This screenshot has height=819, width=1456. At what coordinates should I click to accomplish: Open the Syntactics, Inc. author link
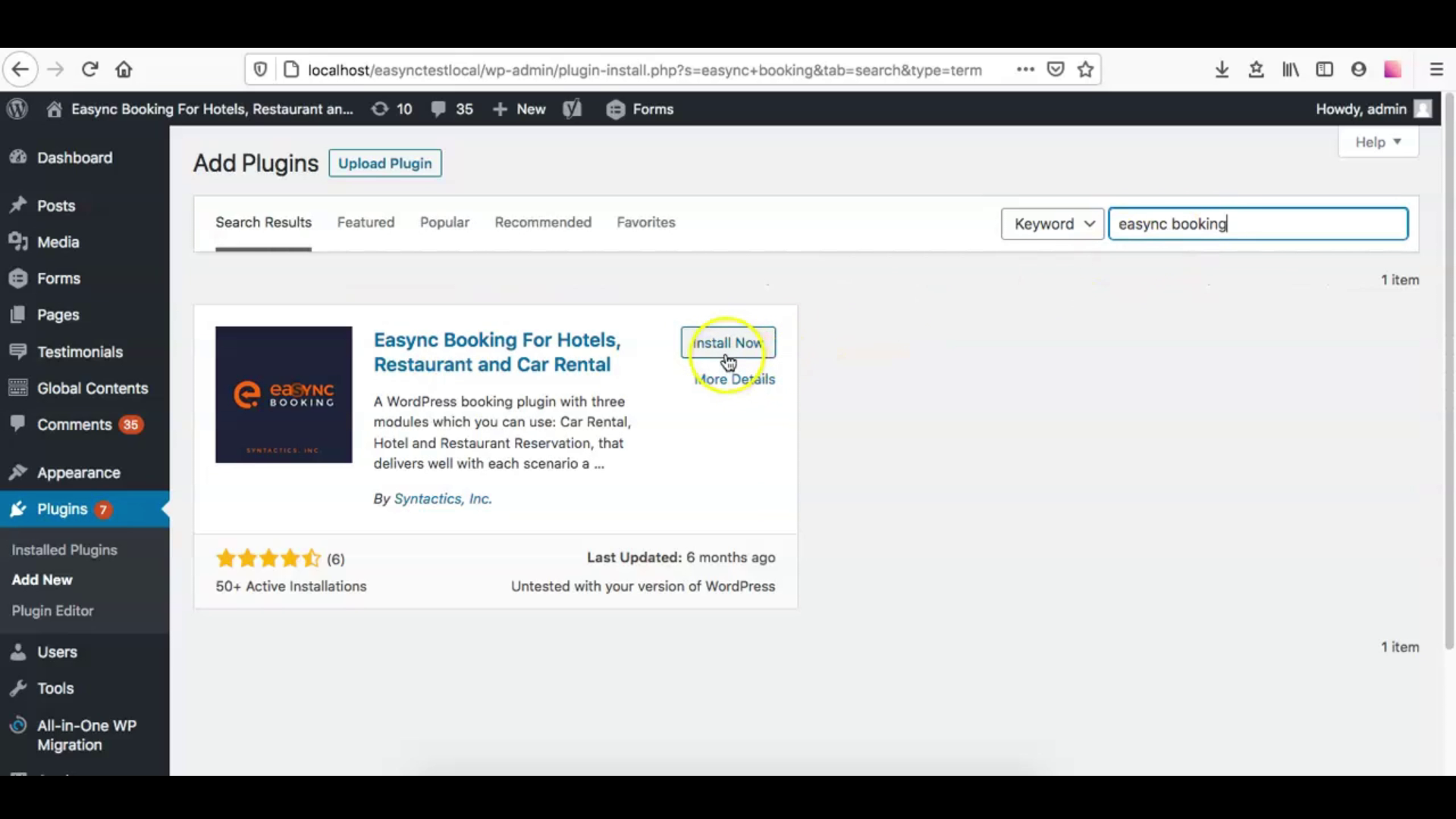point(443,498)
